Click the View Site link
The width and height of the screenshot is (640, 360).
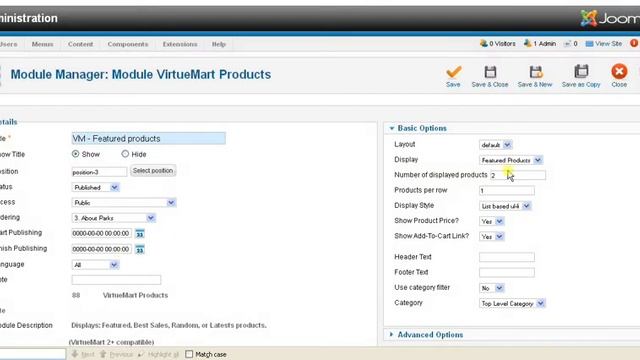(604, 43)
